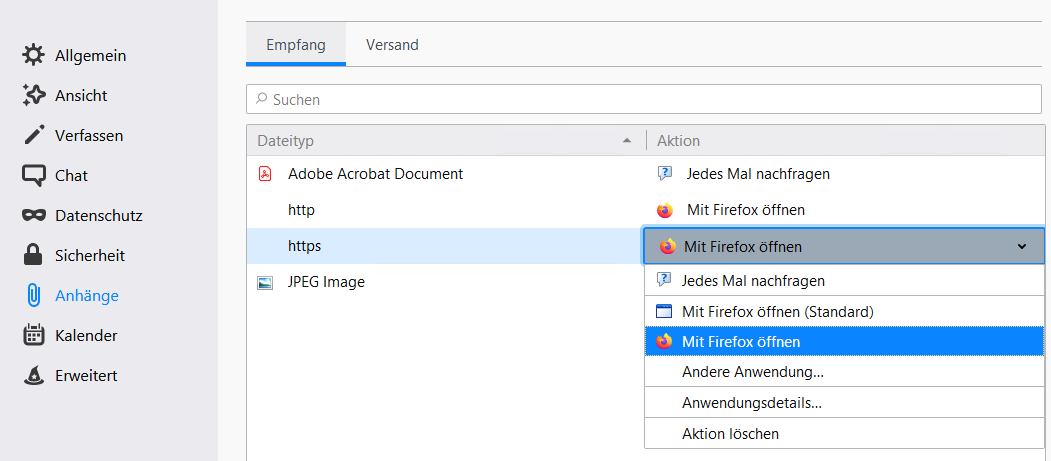1051x461 pixels.
Task: Switch to the Versand tab
Action: pyautogui.click(x=392, y=45)
